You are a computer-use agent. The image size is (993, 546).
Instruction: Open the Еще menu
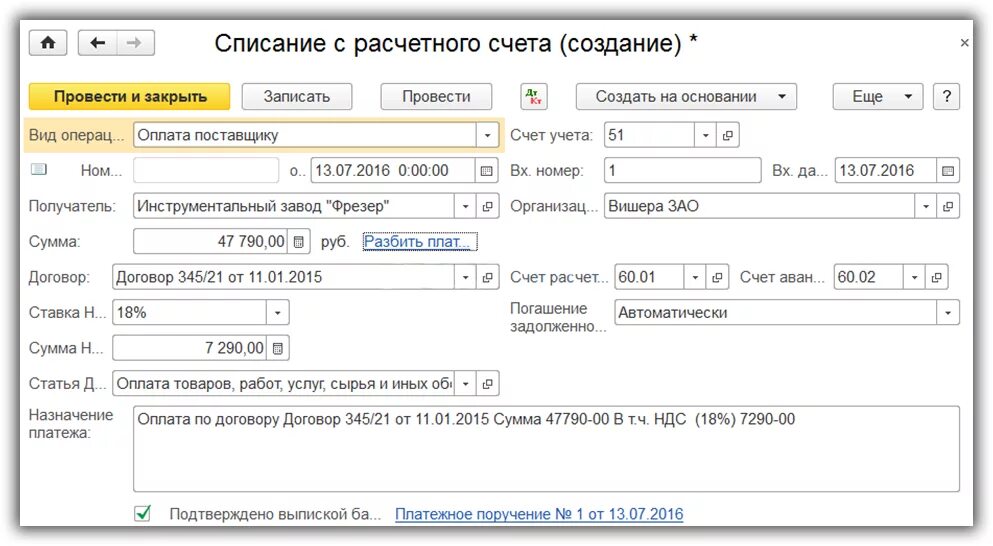coord(877,97)
